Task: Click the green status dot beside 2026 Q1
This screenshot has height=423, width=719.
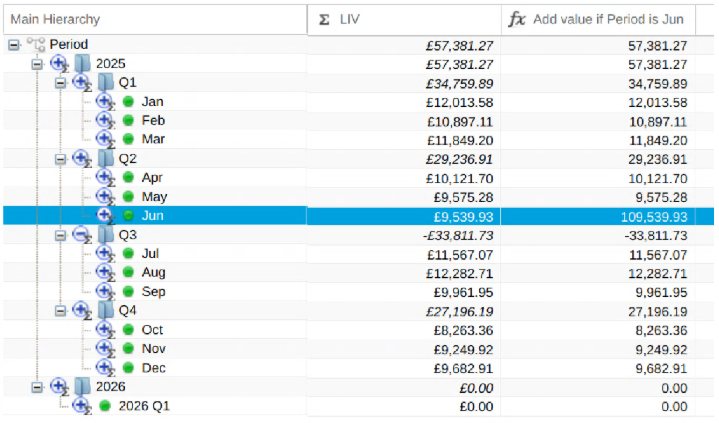Action: click(x=105, y=406)
